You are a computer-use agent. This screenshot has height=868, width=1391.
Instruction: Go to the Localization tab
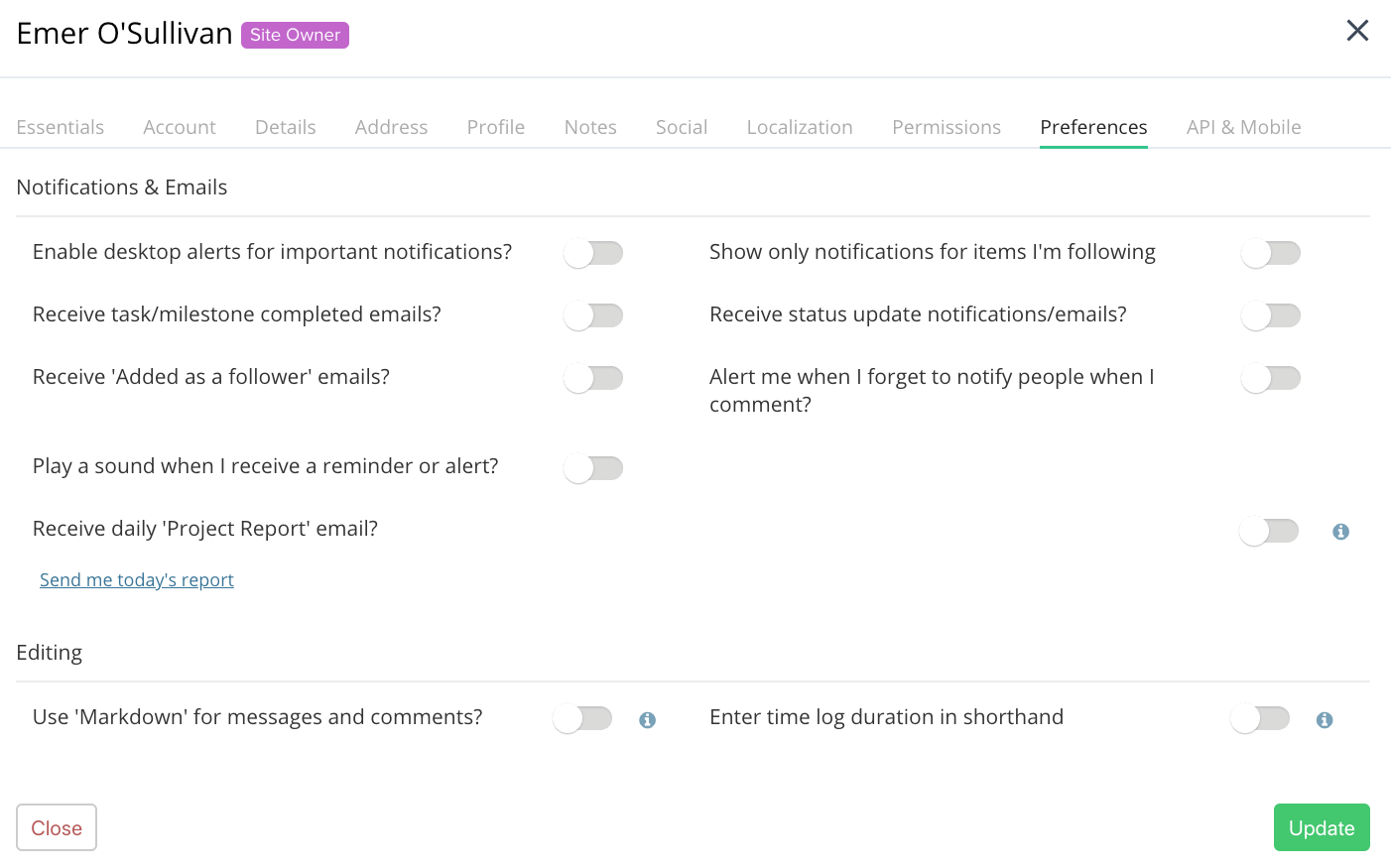800,127
